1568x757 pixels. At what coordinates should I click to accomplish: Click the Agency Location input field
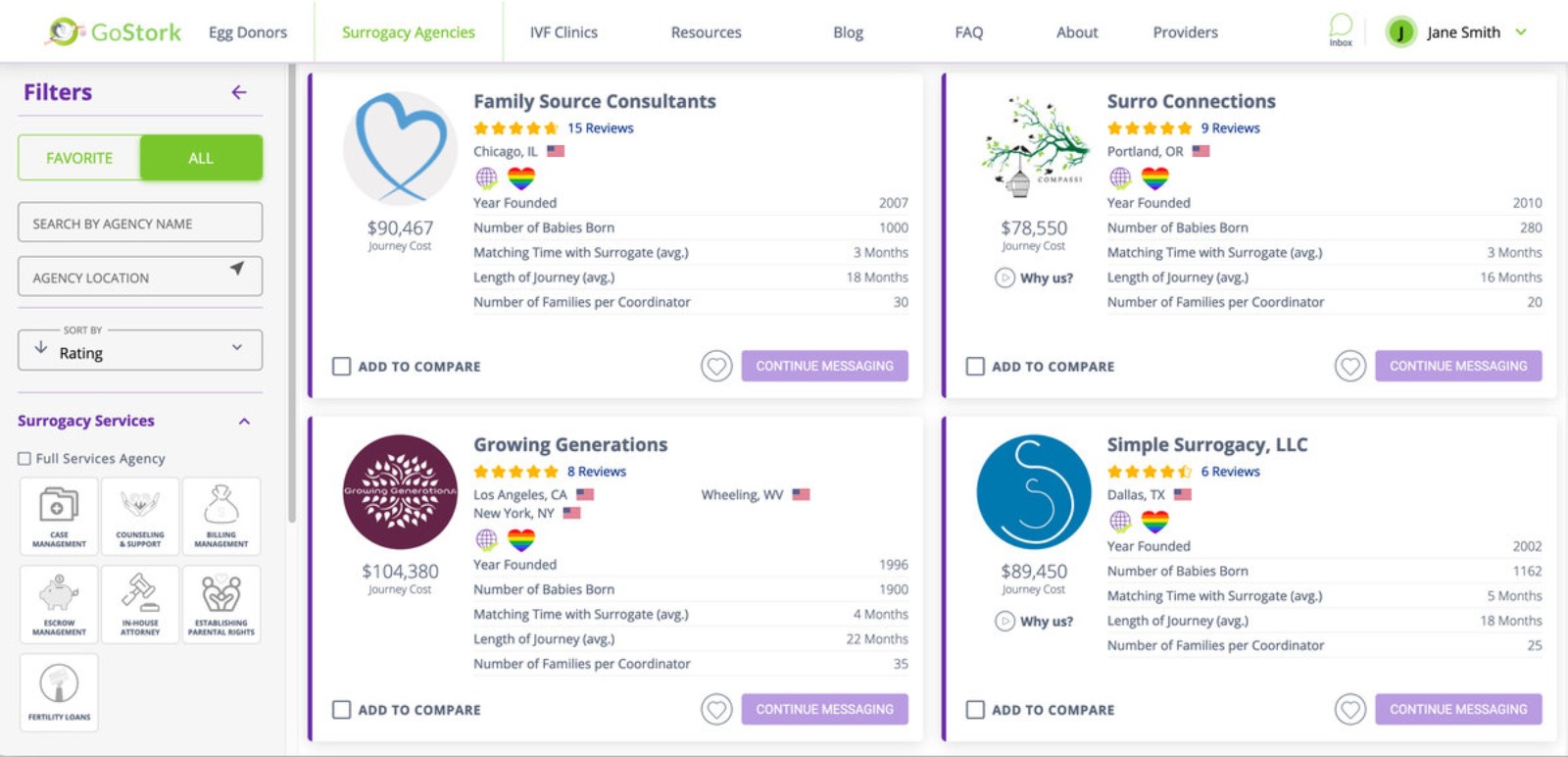pyautogui.click(x=127, y=277)
